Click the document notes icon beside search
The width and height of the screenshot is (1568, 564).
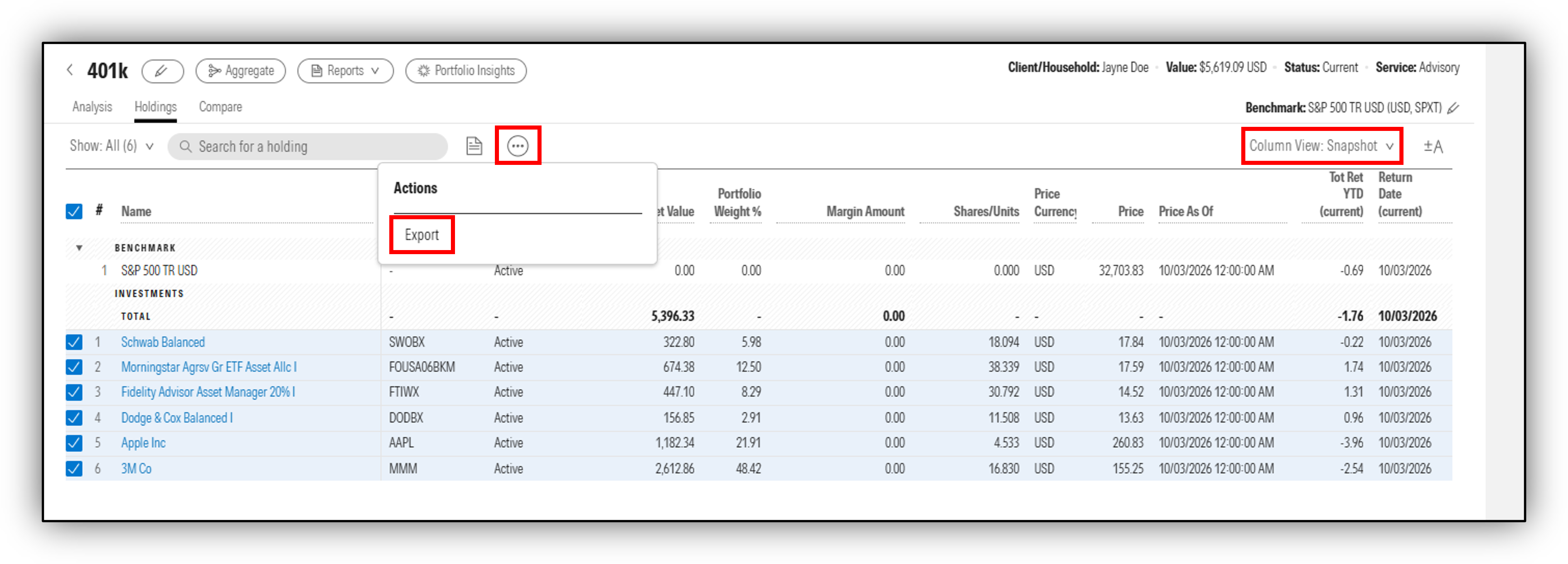pyautogui.click(x=474, y=146)
